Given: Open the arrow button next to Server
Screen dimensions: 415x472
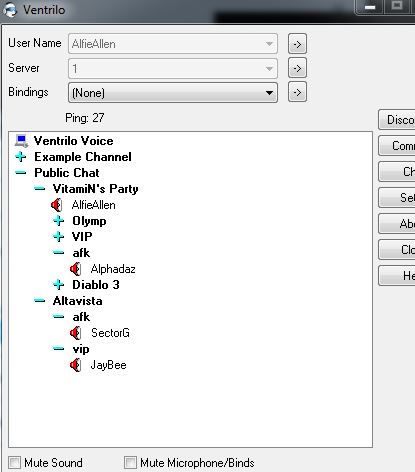Looking at the screenshot, I should point(297,68).
